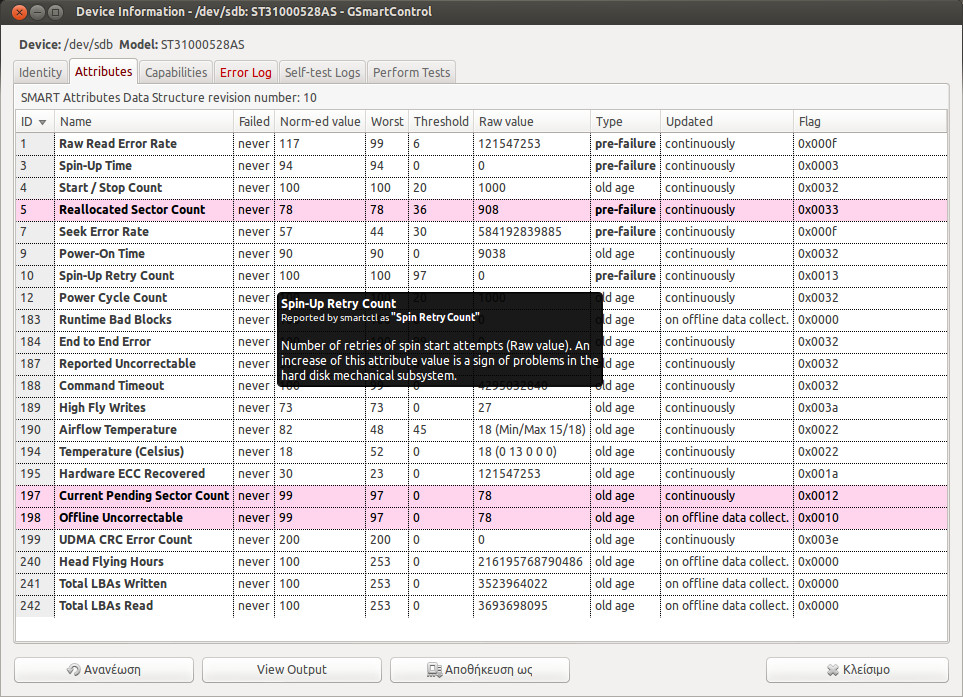Click the Αποθήκευση ως save button
963x697 pixels.
(480, 670)
